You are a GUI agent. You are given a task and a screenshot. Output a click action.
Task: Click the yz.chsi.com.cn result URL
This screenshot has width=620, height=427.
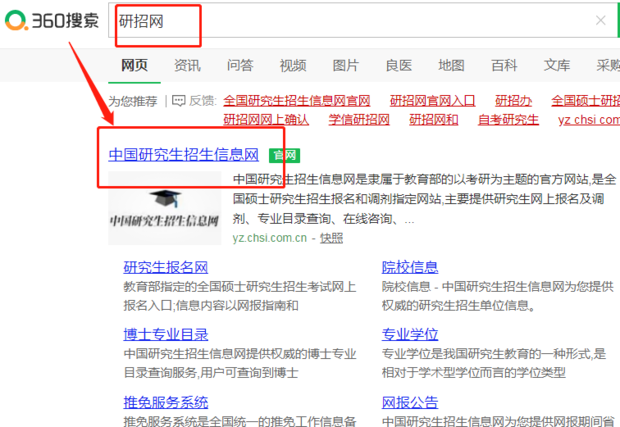tap(270, 238)
